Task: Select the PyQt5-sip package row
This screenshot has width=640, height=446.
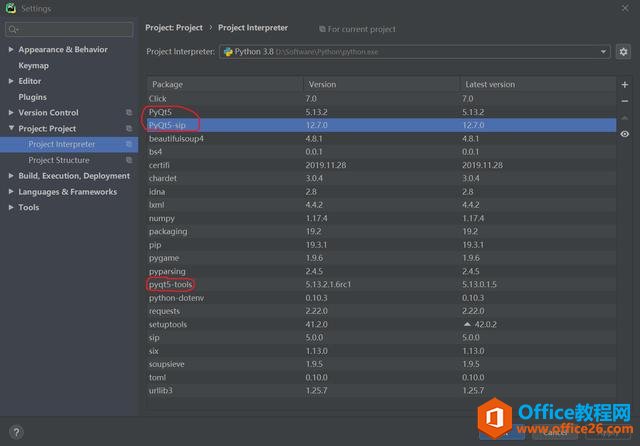Action: click(382, 125)
